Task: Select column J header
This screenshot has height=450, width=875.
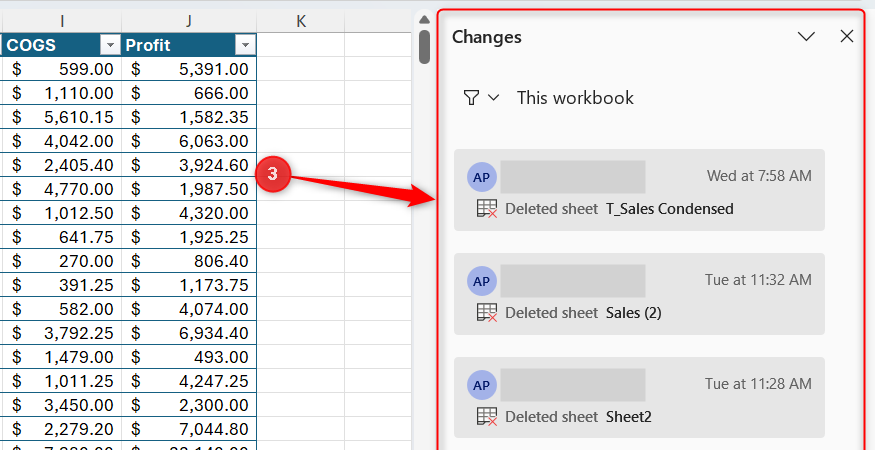Action: point(189,21)
